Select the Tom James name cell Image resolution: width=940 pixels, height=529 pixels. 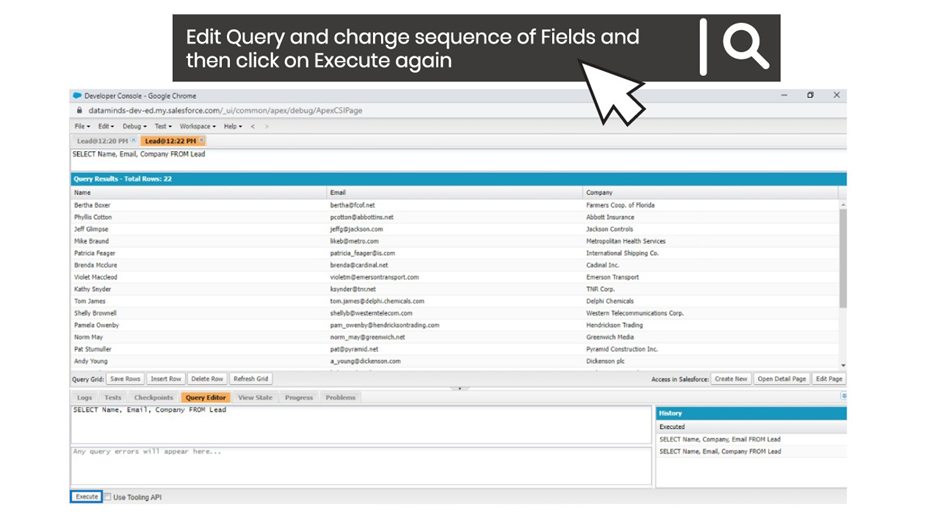[198, 301]
